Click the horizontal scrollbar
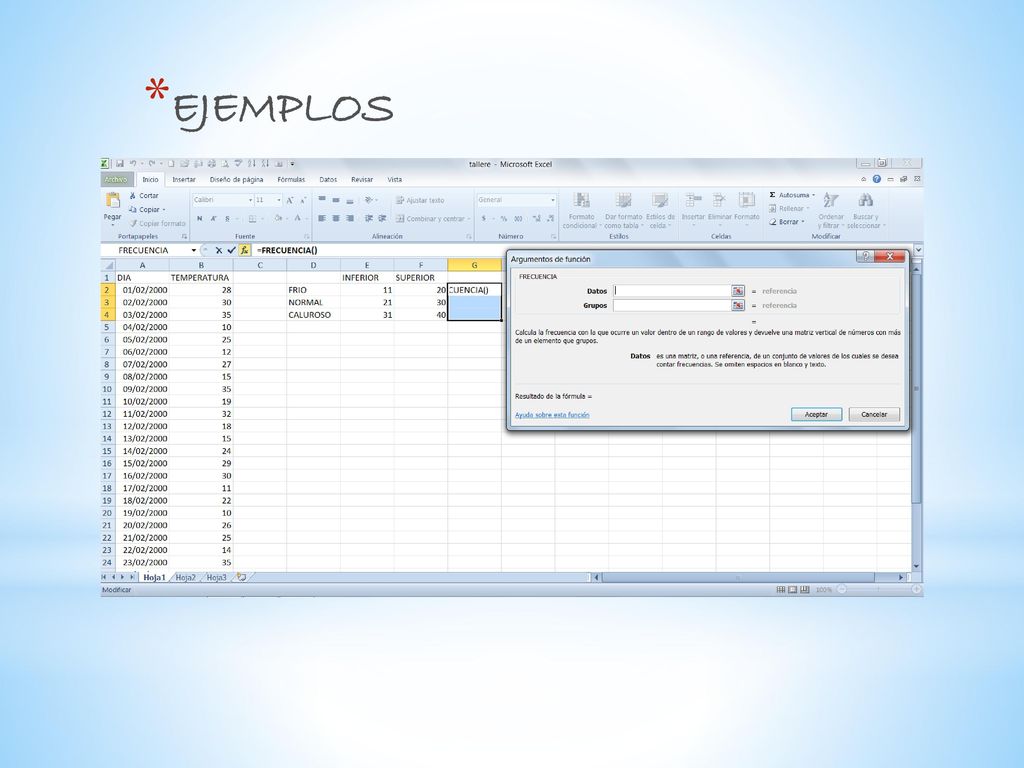The image size is (1024, 768). tap(738, 577)
